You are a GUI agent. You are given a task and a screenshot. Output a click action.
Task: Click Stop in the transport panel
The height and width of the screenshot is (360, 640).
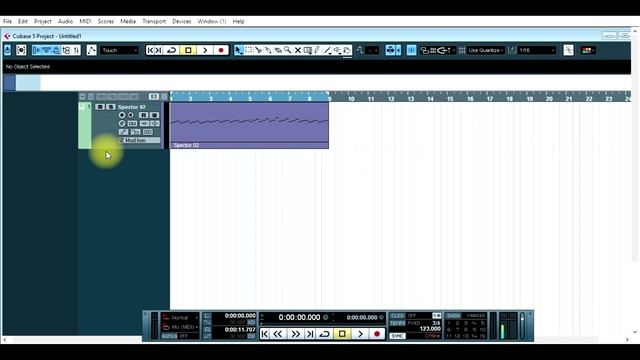[x=342, y=334]
